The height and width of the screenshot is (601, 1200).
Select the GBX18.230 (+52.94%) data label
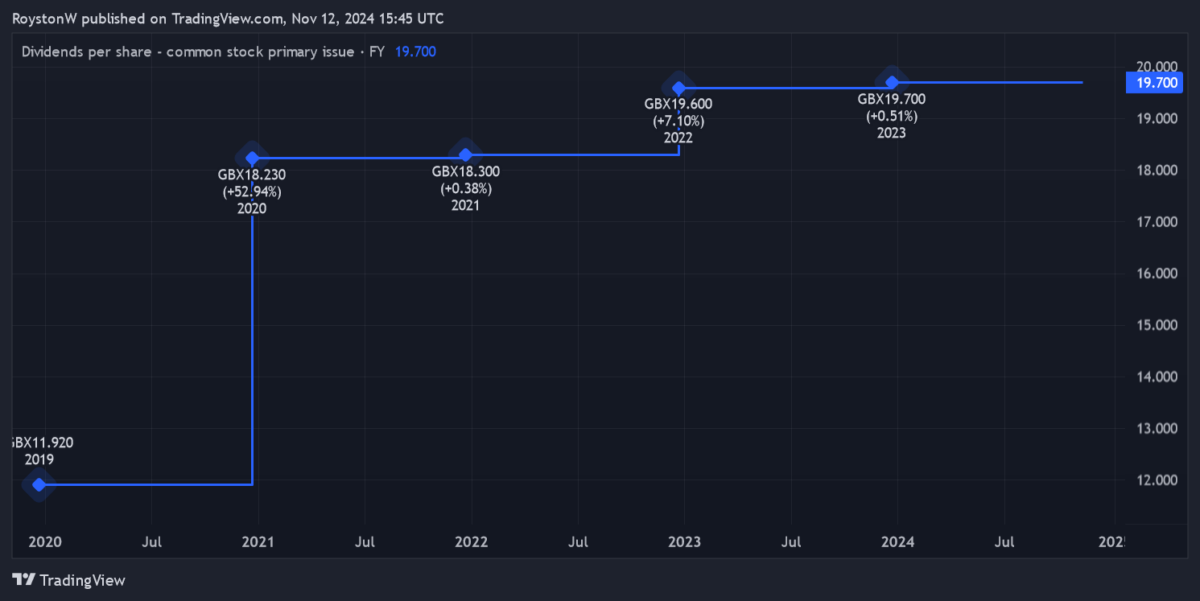(252, 183)
